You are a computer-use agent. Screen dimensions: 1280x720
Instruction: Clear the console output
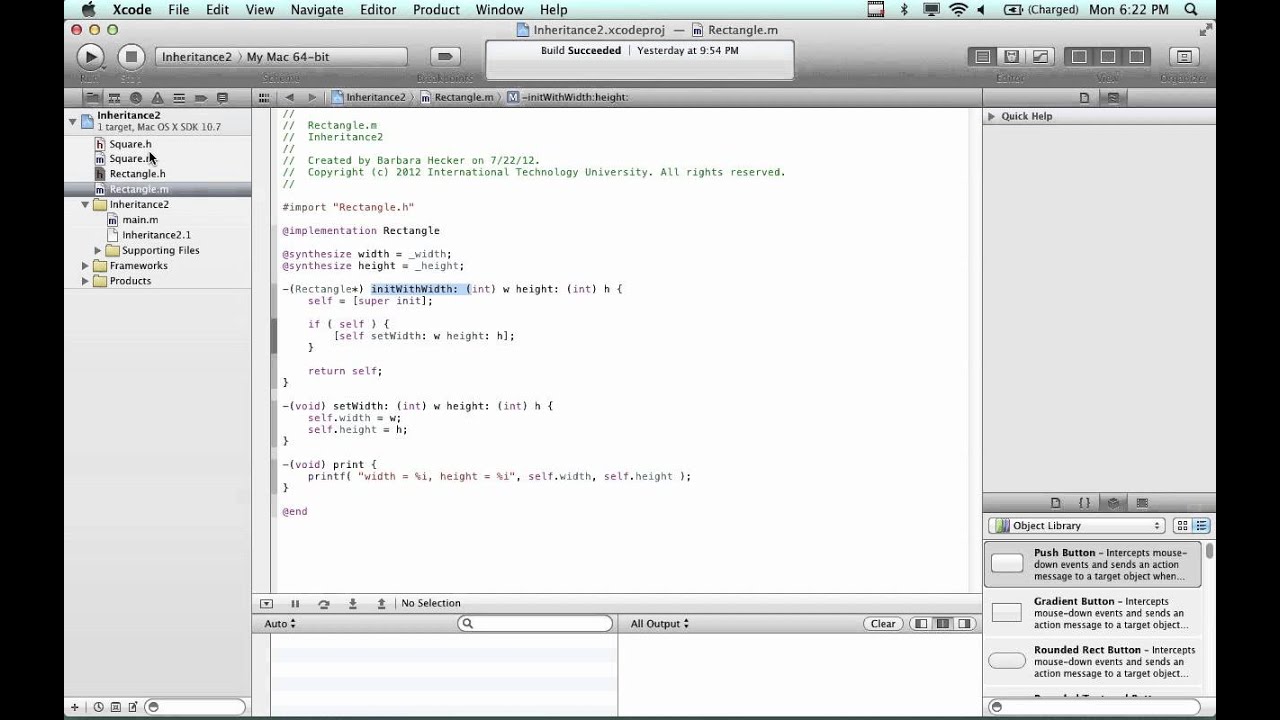pyautogui.click(x=883, y=624)
